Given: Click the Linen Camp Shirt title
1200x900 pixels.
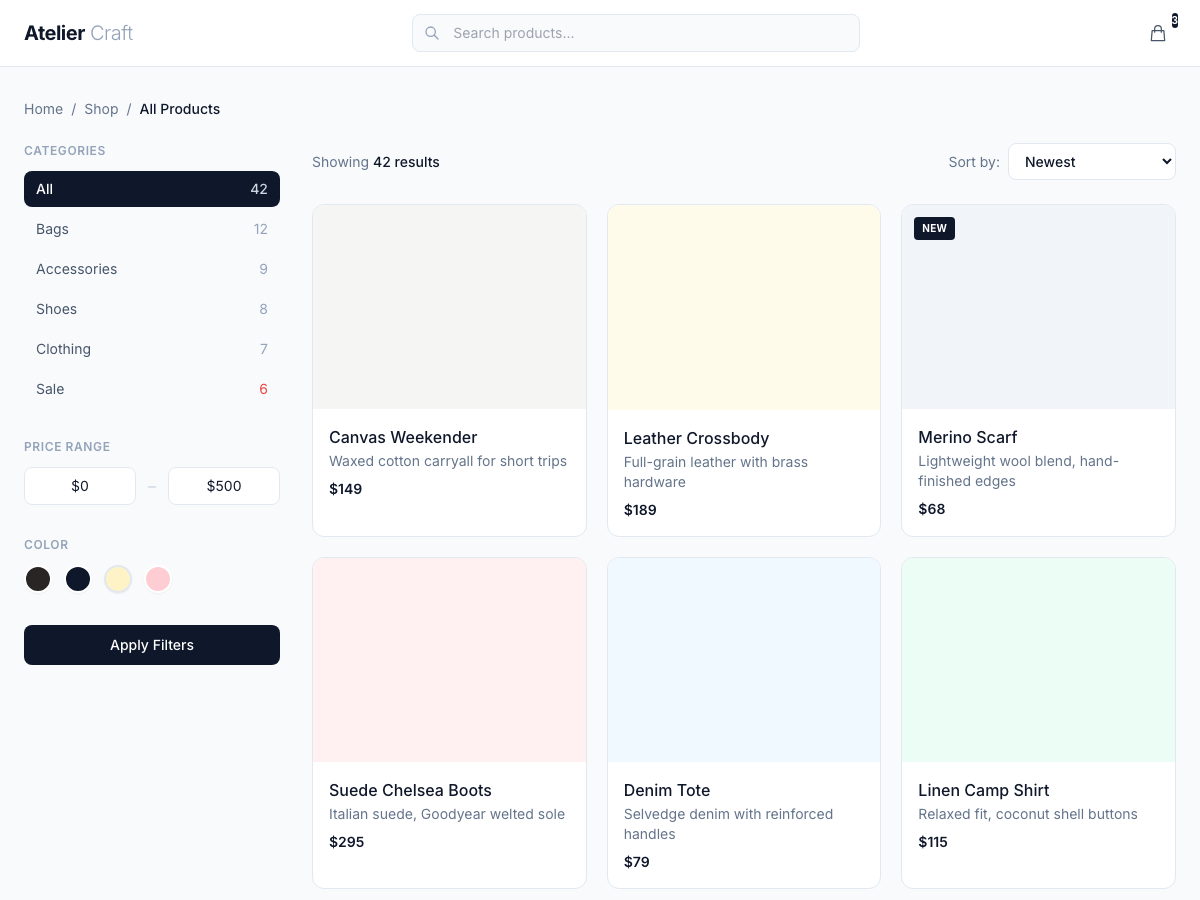Looking at the screenshot, I should pos(984,790).
